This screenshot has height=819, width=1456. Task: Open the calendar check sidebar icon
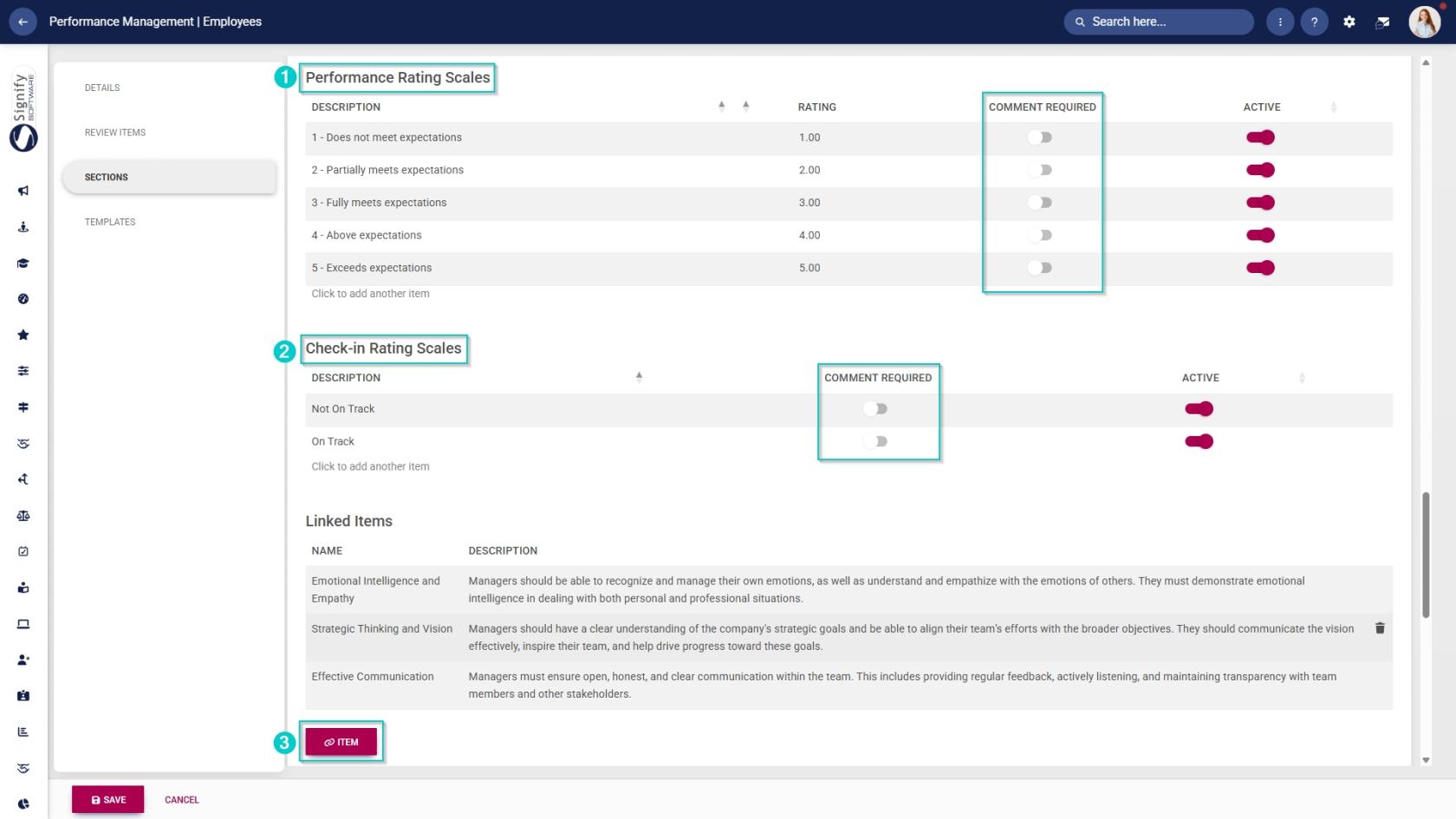23,551
